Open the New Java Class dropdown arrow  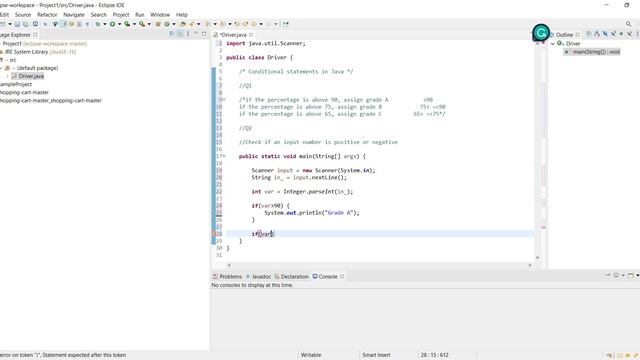(x=173, y=24)
